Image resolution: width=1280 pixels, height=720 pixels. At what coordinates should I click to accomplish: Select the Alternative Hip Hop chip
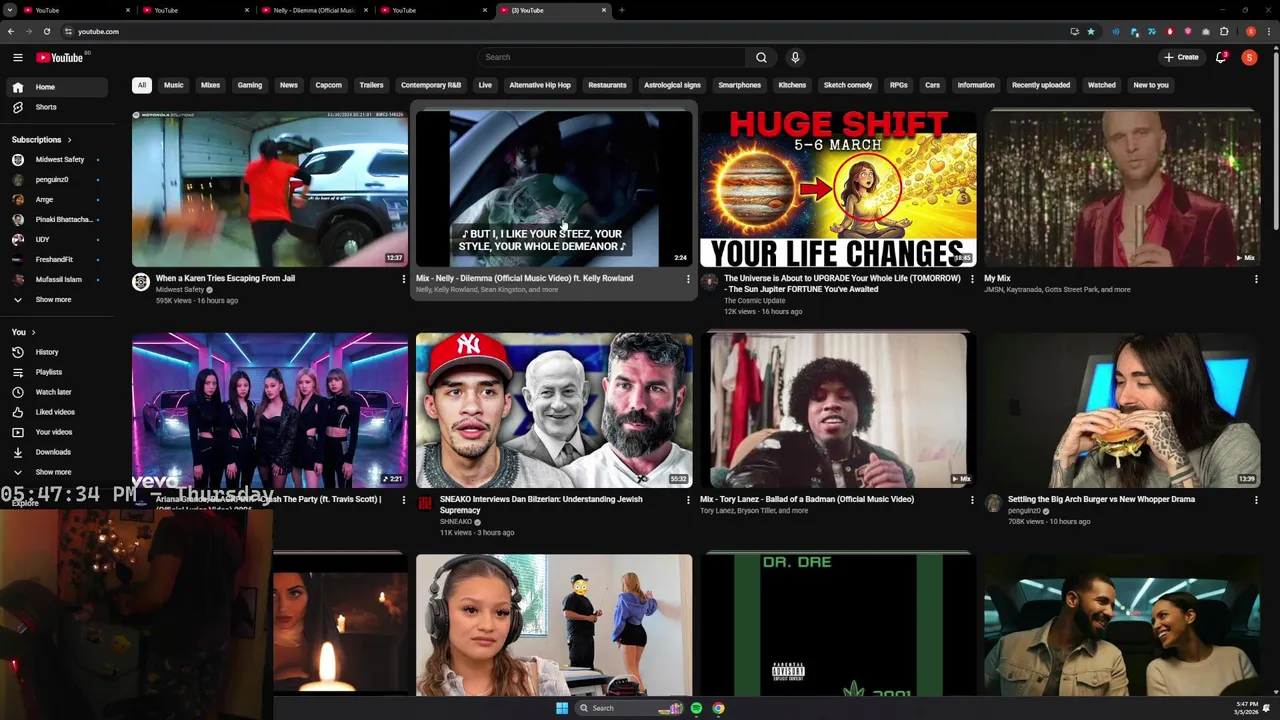click(x=540, y=85)
